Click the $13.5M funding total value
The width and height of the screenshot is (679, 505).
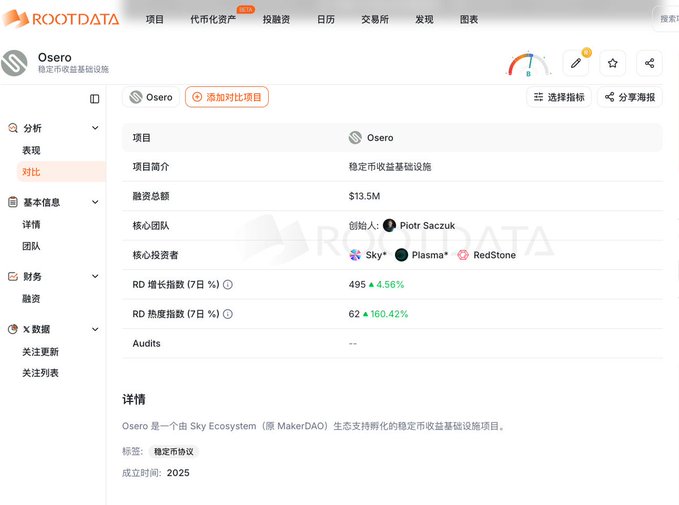click(x=364, y=196)
